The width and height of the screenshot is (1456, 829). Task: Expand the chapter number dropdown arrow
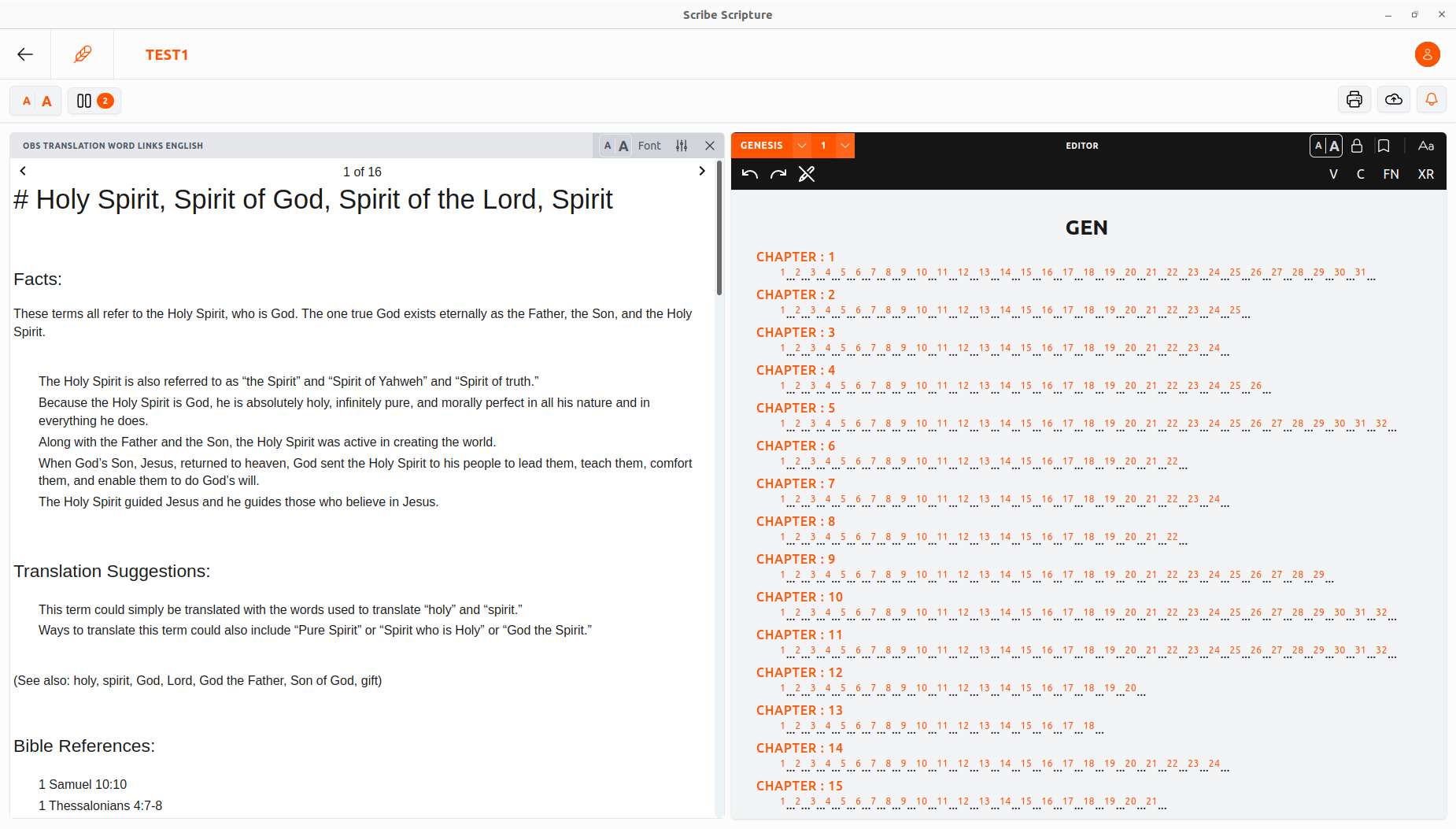(844, 146)
